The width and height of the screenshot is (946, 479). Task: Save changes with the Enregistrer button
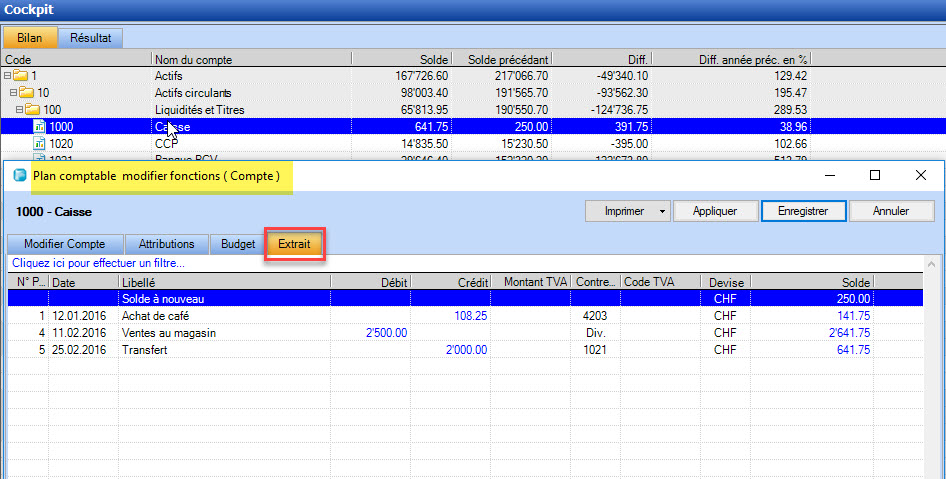tap(805, 211)
